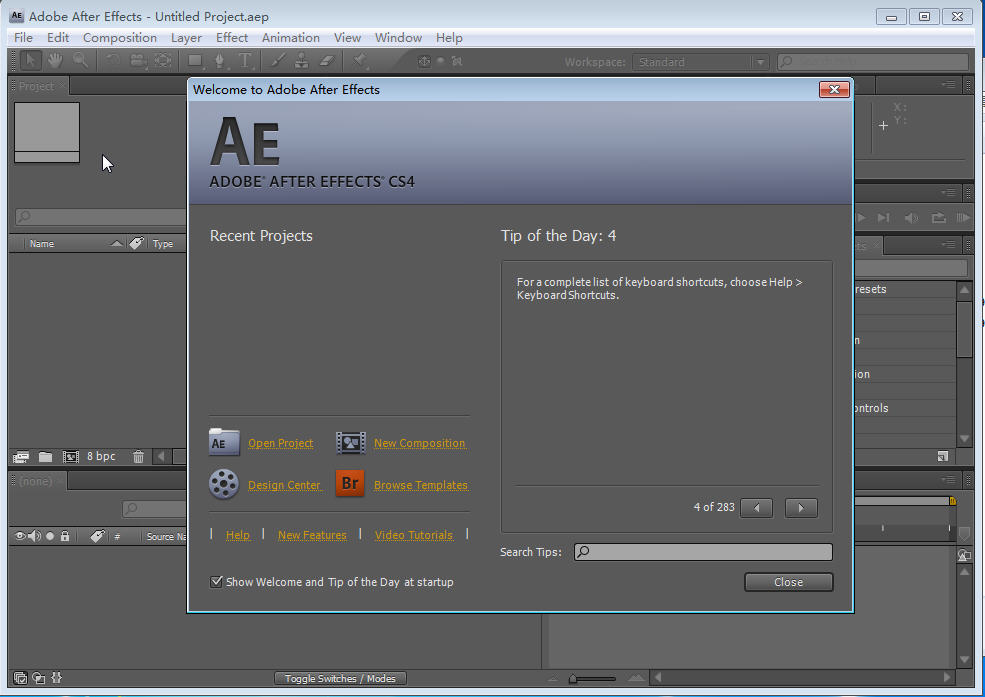The width and height of the screenshot is (985, 697).
Task: Click the New Composition filmstrip icon
Action: pyautogui.click(x=351, y=443)
